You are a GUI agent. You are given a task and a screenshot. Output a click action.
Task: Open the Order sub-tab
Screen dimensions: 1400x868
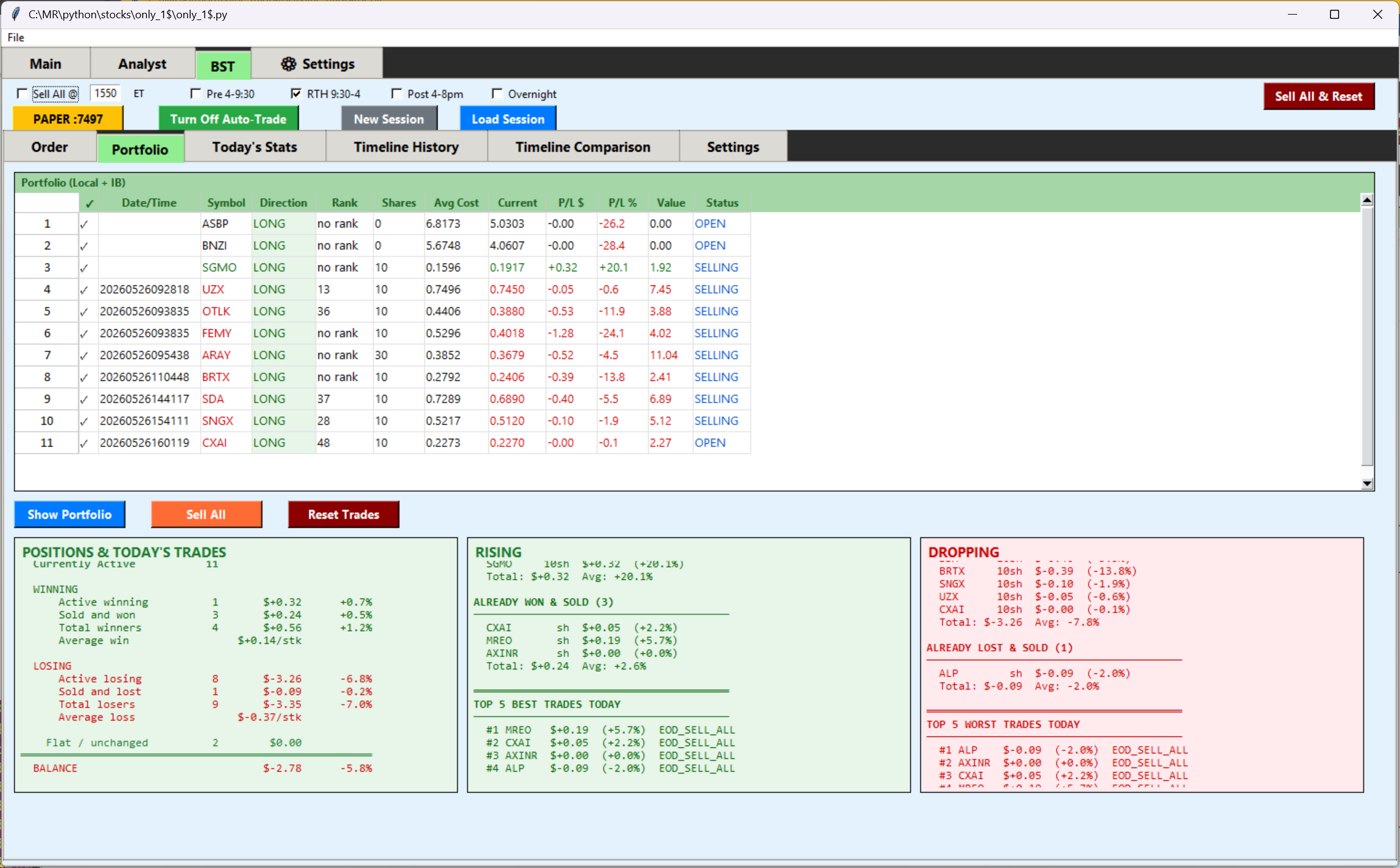(50, 147)
